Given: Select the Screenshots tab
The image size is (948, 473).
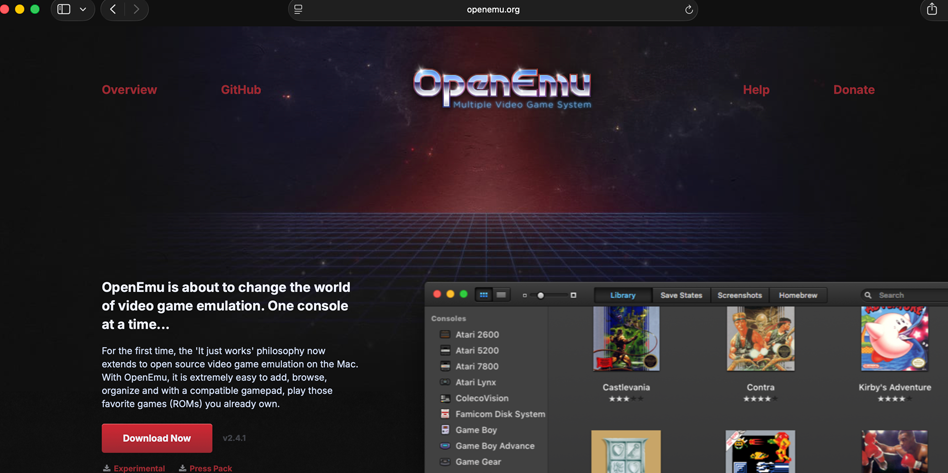Looking at the screenshot, I should coord(739,295).
